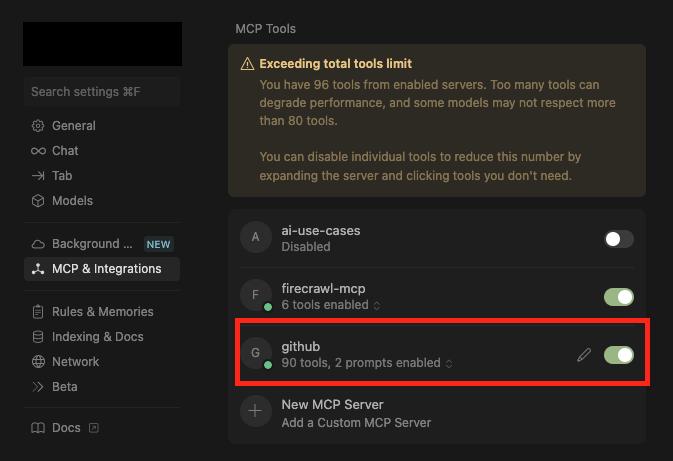Click New MCP Server label

332,405
